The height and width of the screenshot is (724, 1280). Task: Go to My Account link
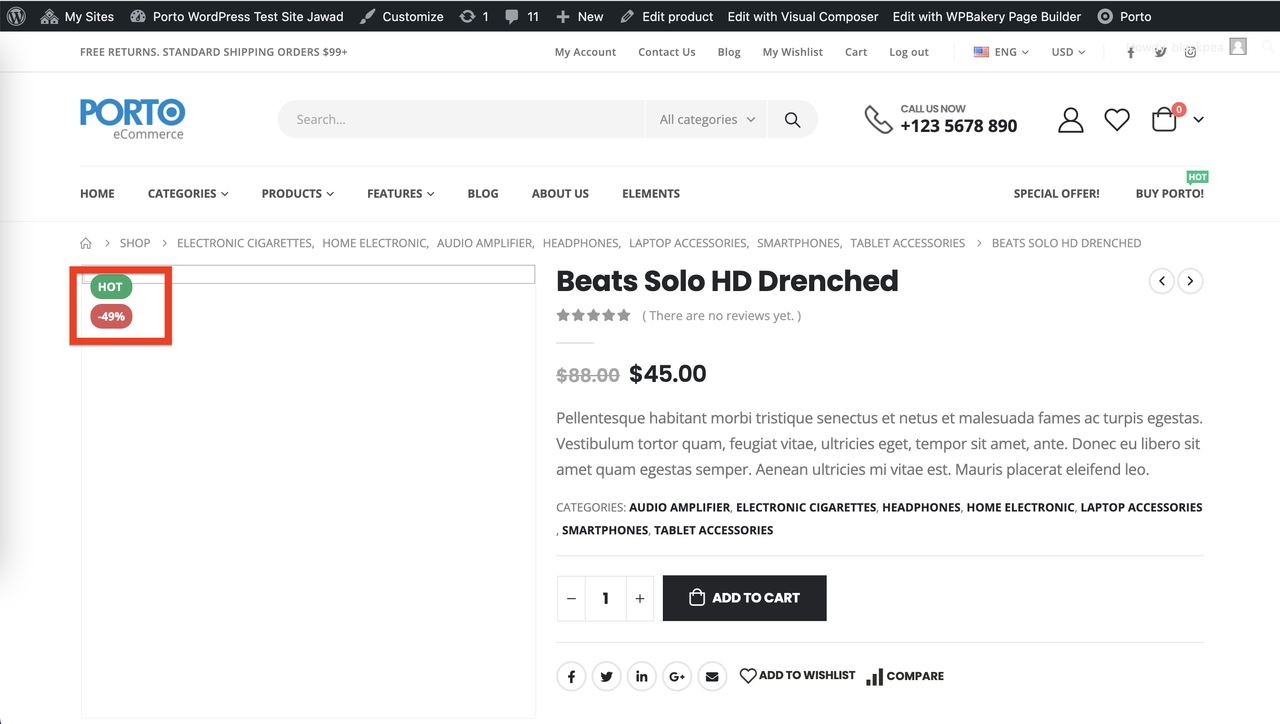pos(585,52)
